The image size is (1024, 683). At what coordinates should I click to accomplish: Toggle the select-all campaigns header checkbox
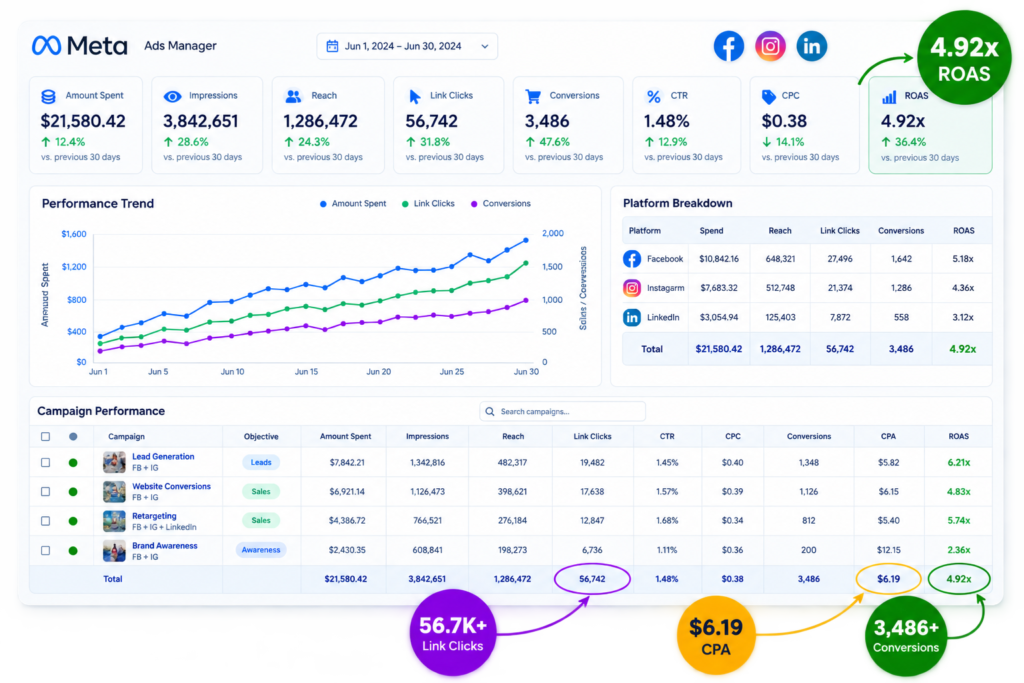pos(45,436)
